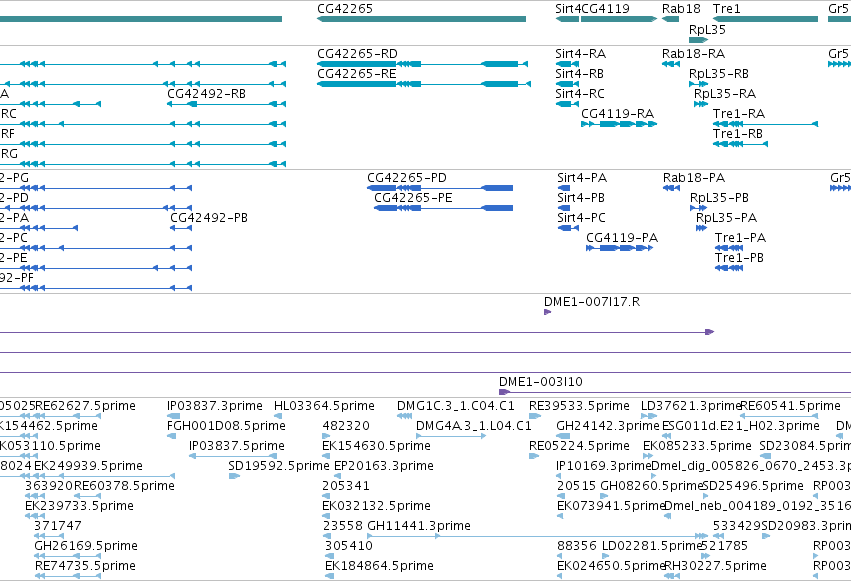Click EST SD19592.5prime

[279, 467]
